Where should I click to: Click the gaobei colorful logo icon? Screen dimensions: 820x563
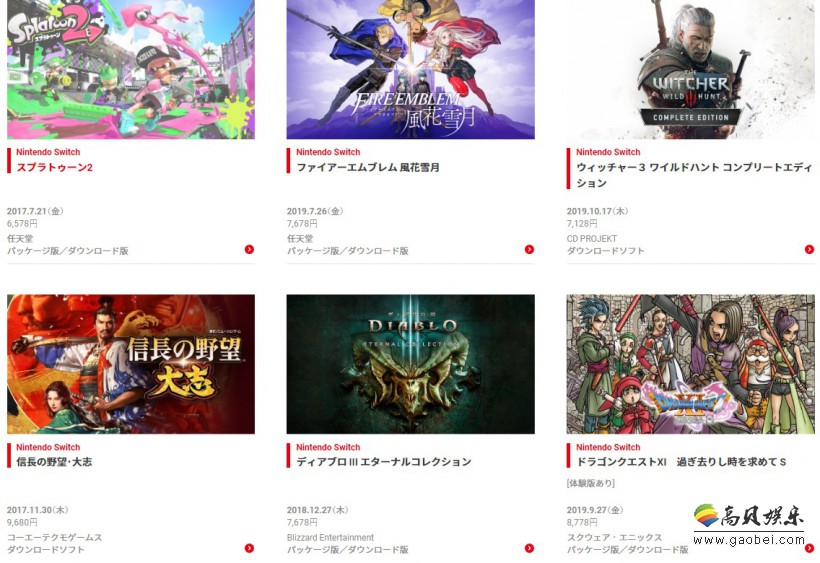[x=706, y=516]
